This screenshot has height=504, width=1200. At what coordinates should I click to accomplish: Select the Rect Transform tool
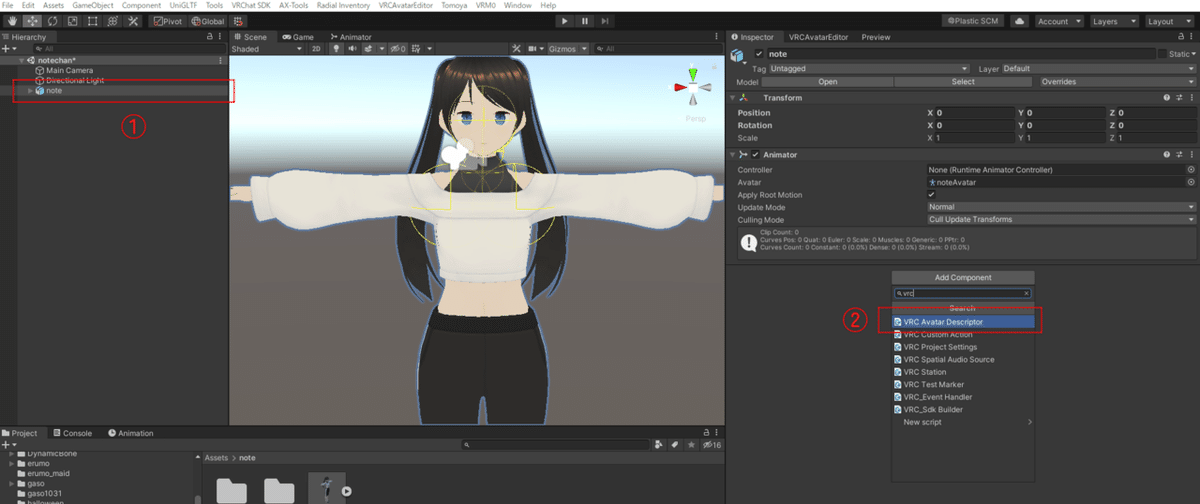pyautogui.click(x=92, y=21)
